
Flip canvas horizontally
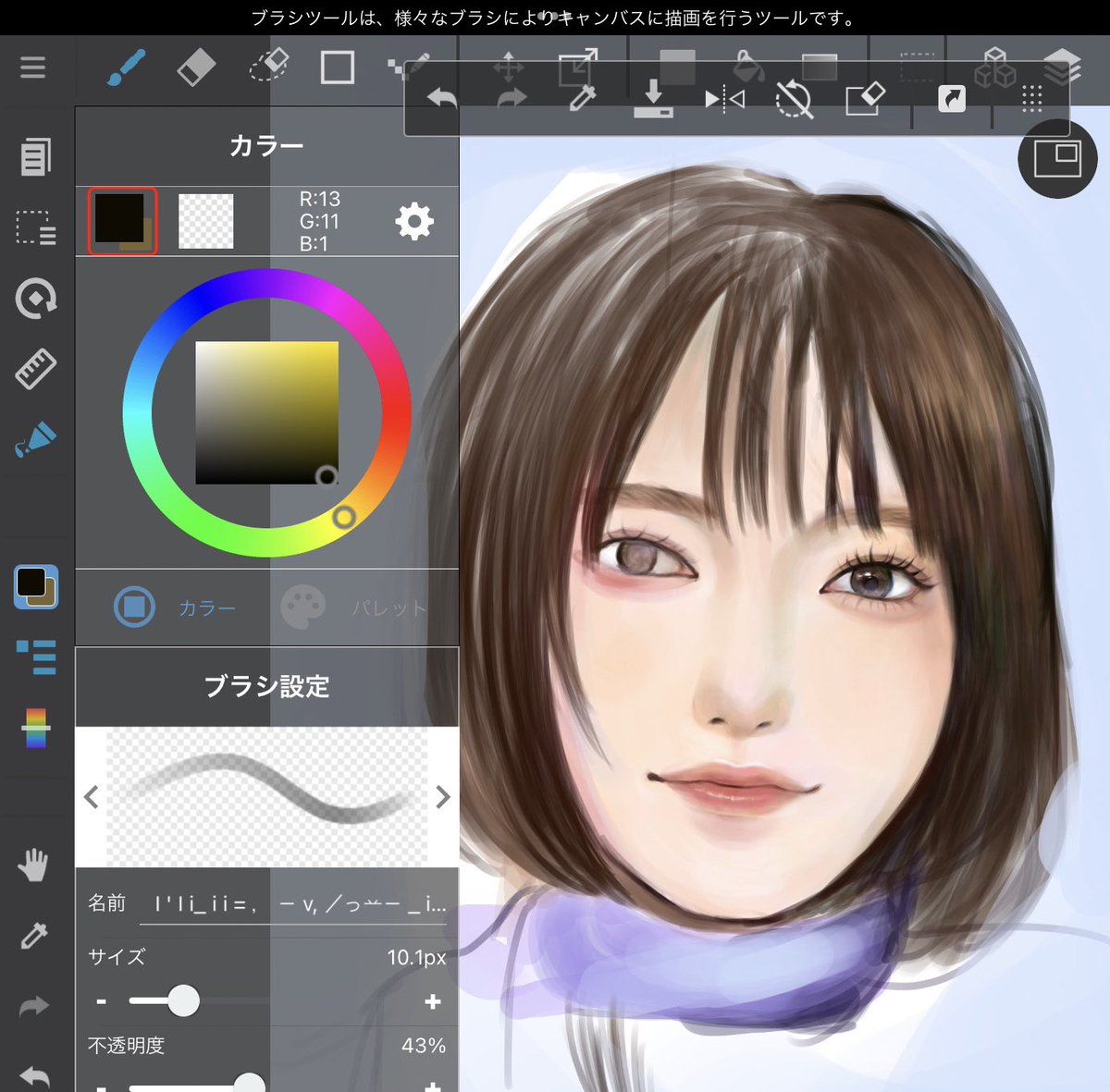[724, 98]
